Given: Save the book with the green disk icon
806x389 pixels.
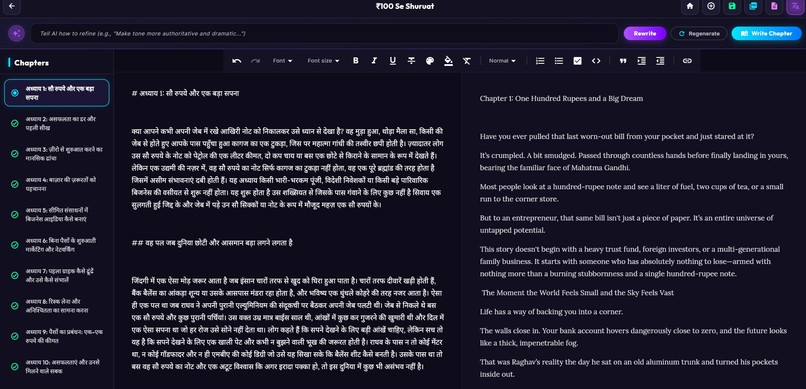Looking at the screenshot, I should (x=732, y=6).
